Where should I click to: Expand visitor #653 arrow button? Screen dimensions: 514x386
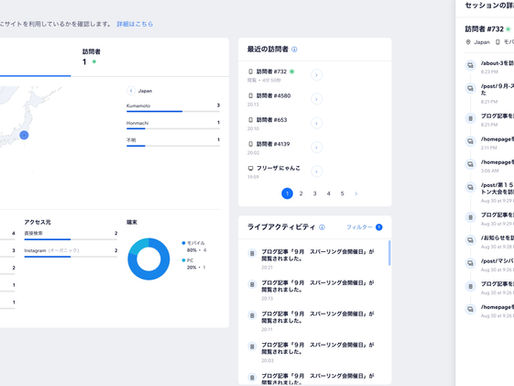317,123
